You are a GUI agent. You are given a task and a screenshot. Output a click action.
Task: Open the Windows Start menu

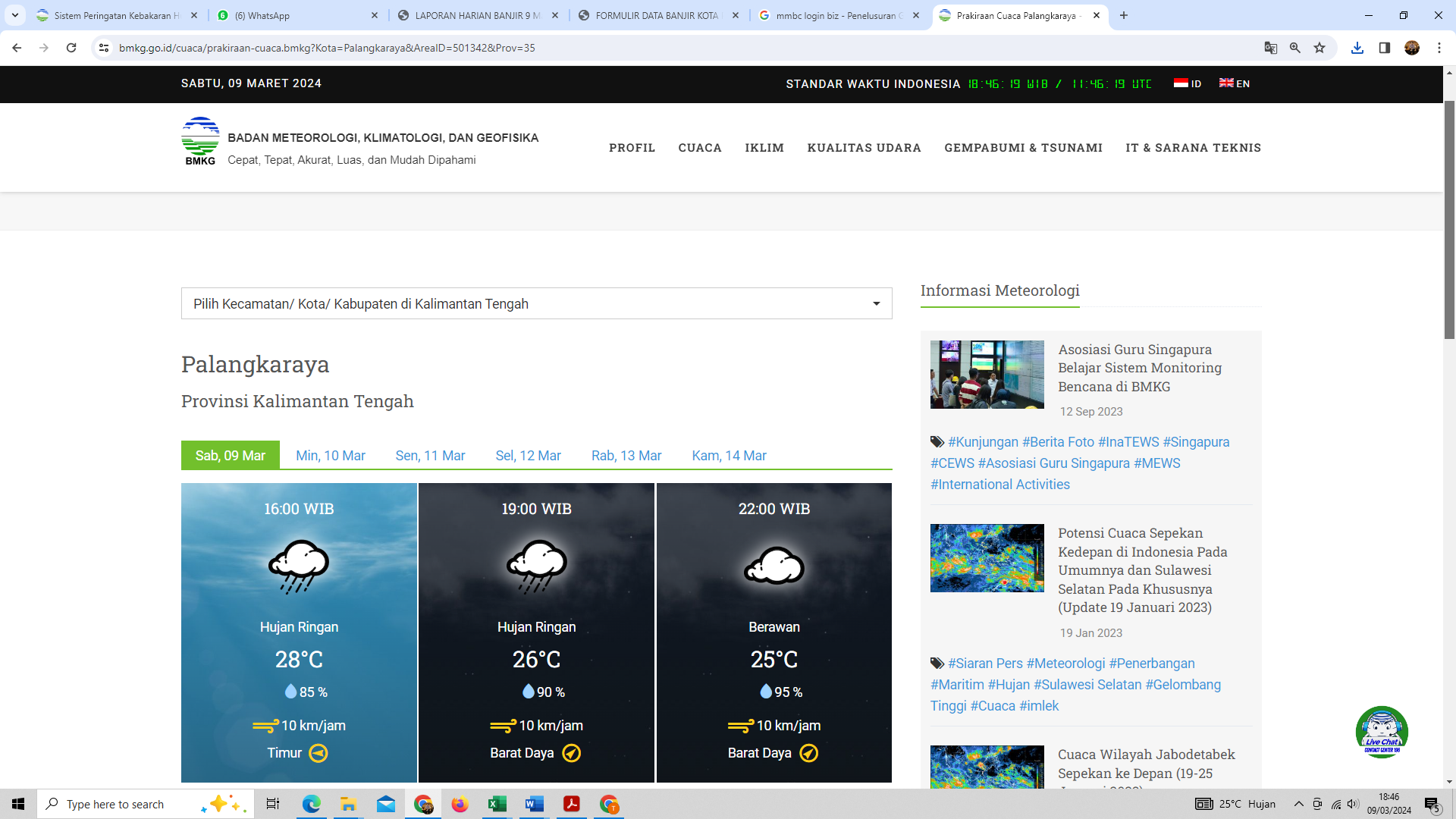pyautogui.click(x=18, y=804)
